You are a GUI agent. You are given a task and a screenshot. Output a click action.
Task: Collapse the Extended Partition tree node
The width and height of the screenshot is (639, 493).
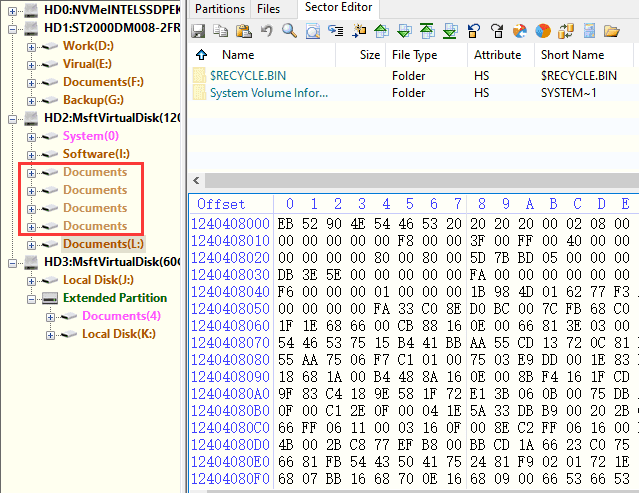pos(32,298)
